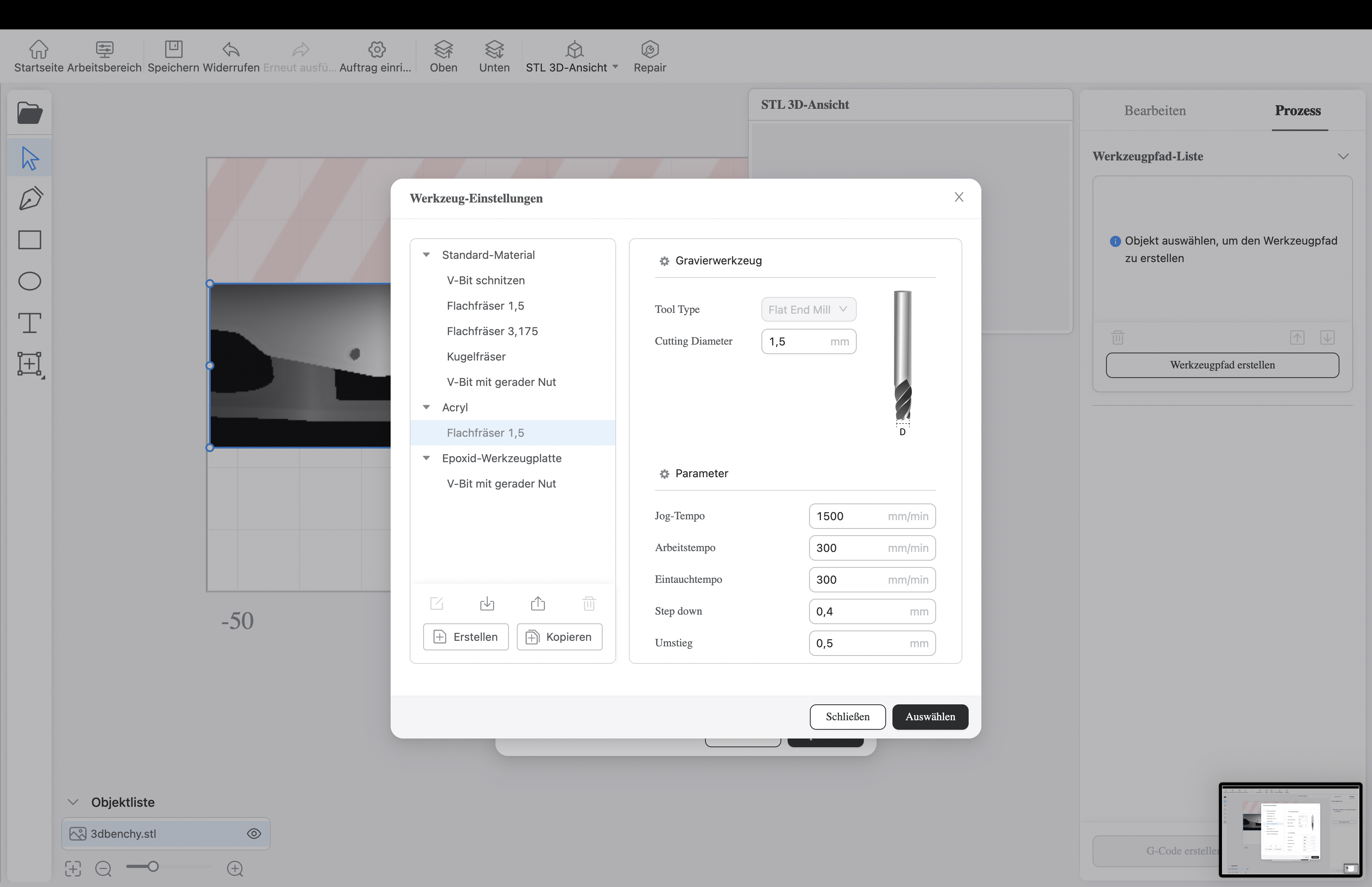Click the import tool icon in dialog
1372x887 pixels.
487,603
